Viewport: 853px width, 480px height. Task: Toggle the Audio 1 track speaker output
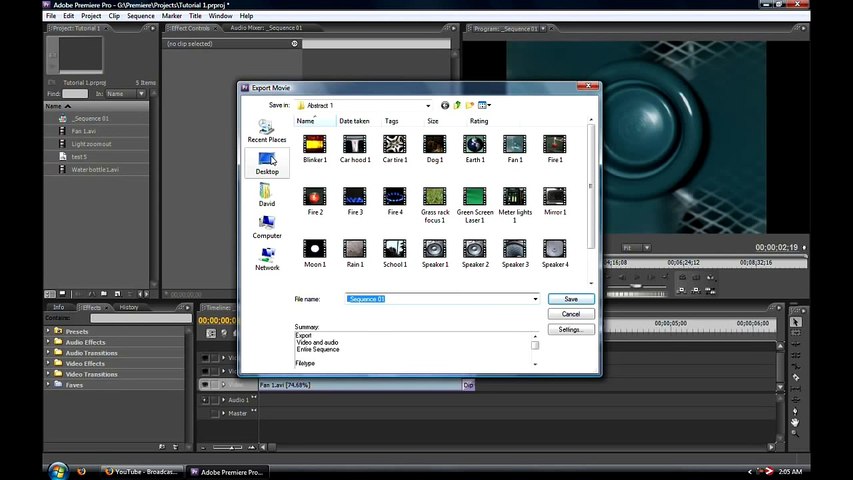(x=206, y=400)
